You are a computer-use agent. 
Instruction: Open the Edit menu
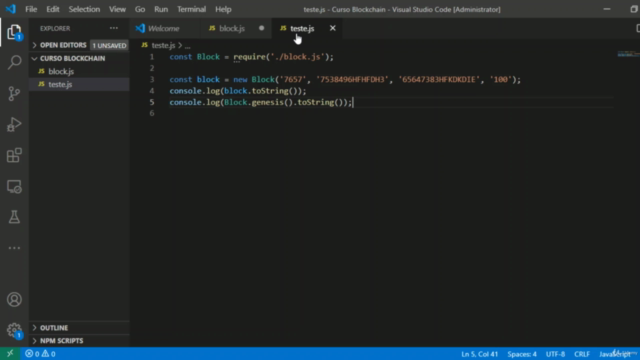(x=53, y=9)
